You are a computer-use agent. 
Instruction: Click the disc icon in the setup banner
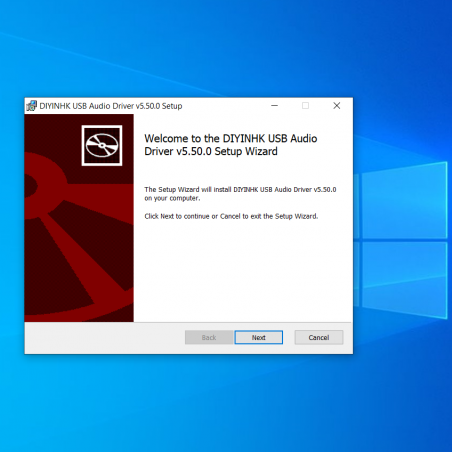tap(102, 145)
